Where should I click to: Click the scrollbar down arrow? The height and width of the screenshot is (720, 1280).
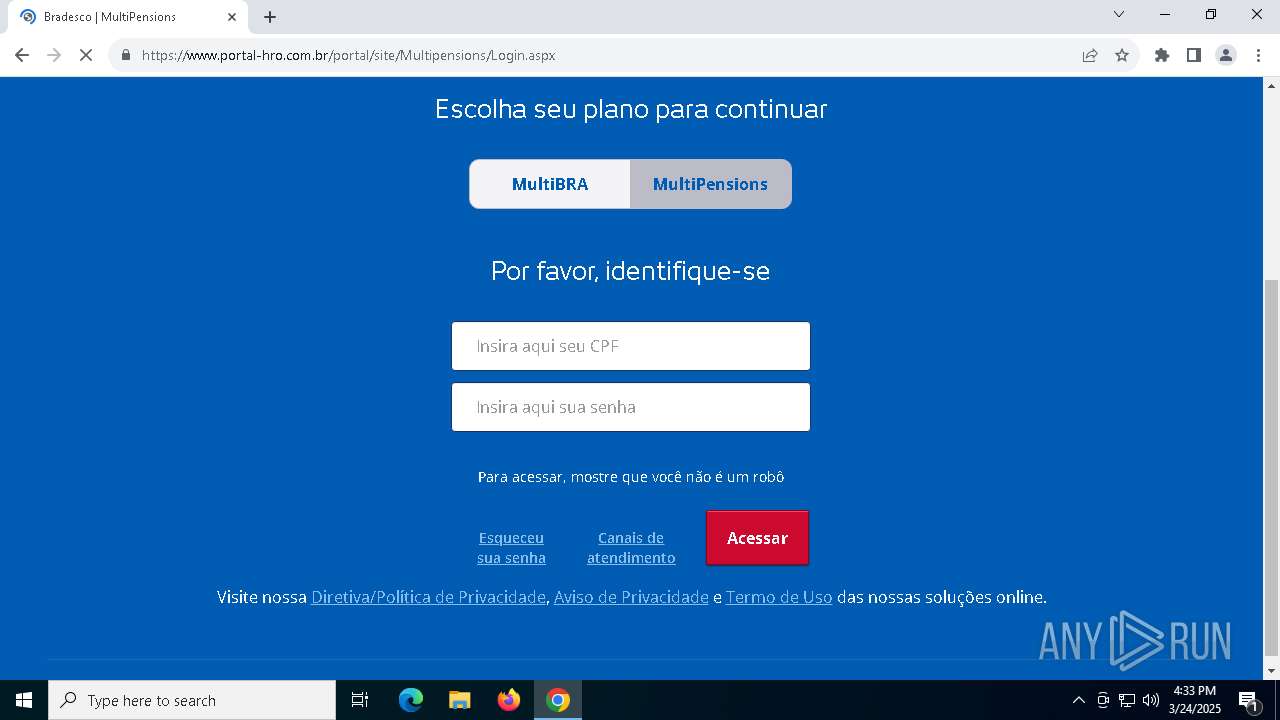1271,671
